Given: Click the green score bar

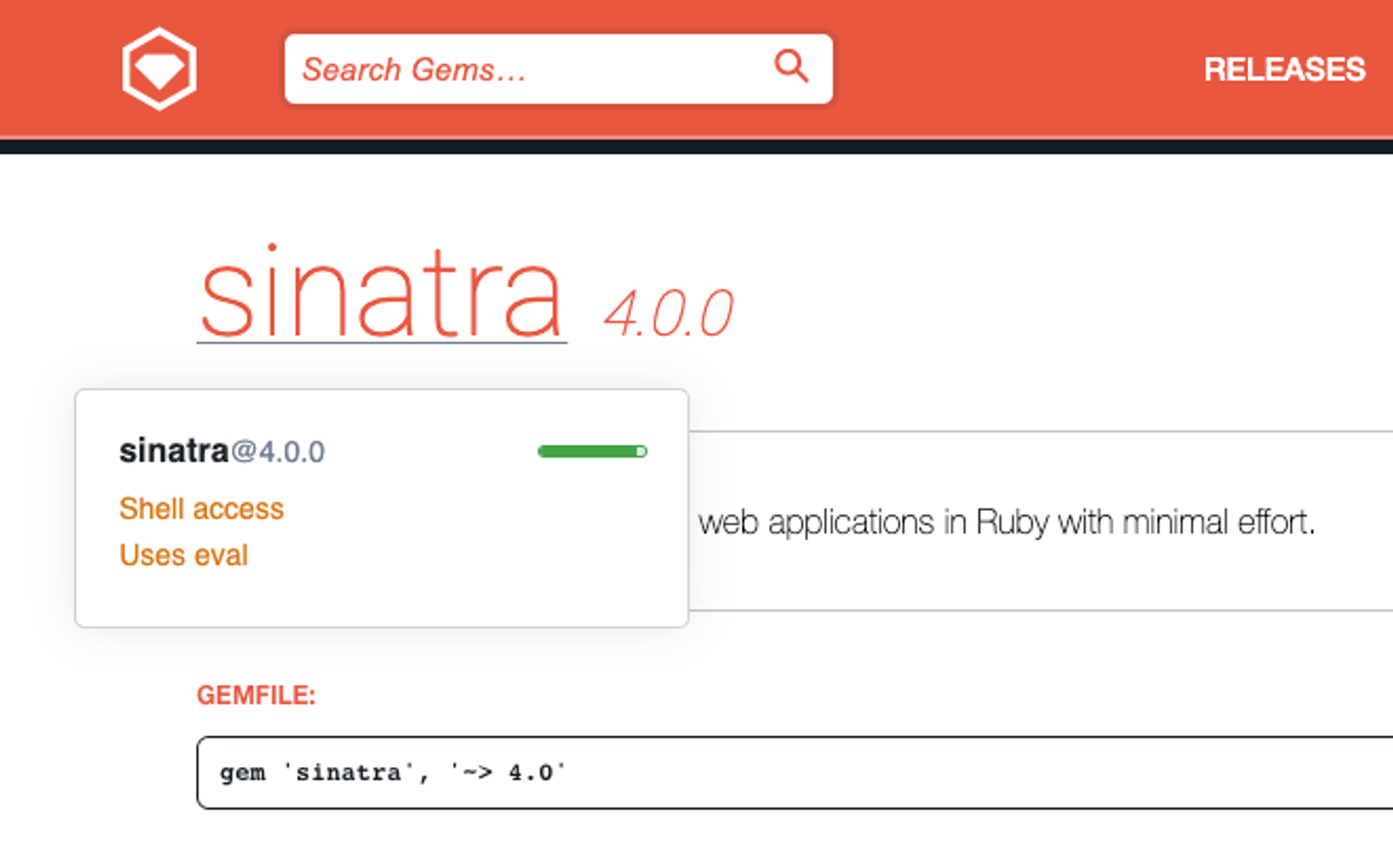Looking at the screenshot, I should point(592,451).
